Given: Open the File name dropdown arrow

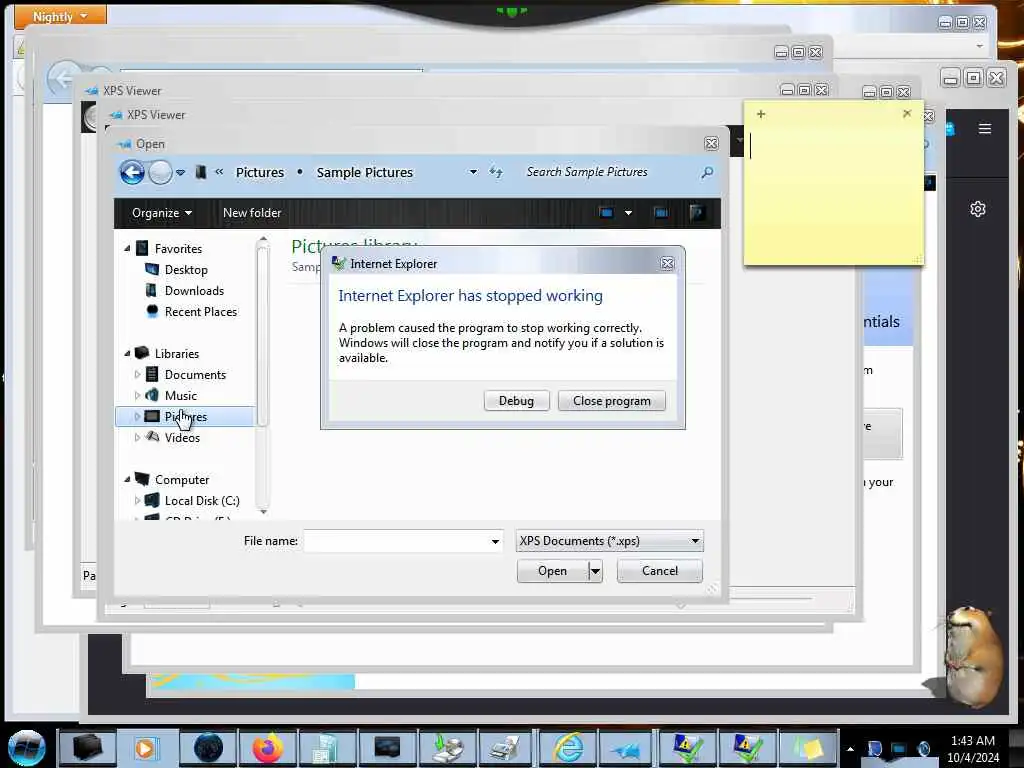Looking at the screenshot, I should tap(495, 541).
